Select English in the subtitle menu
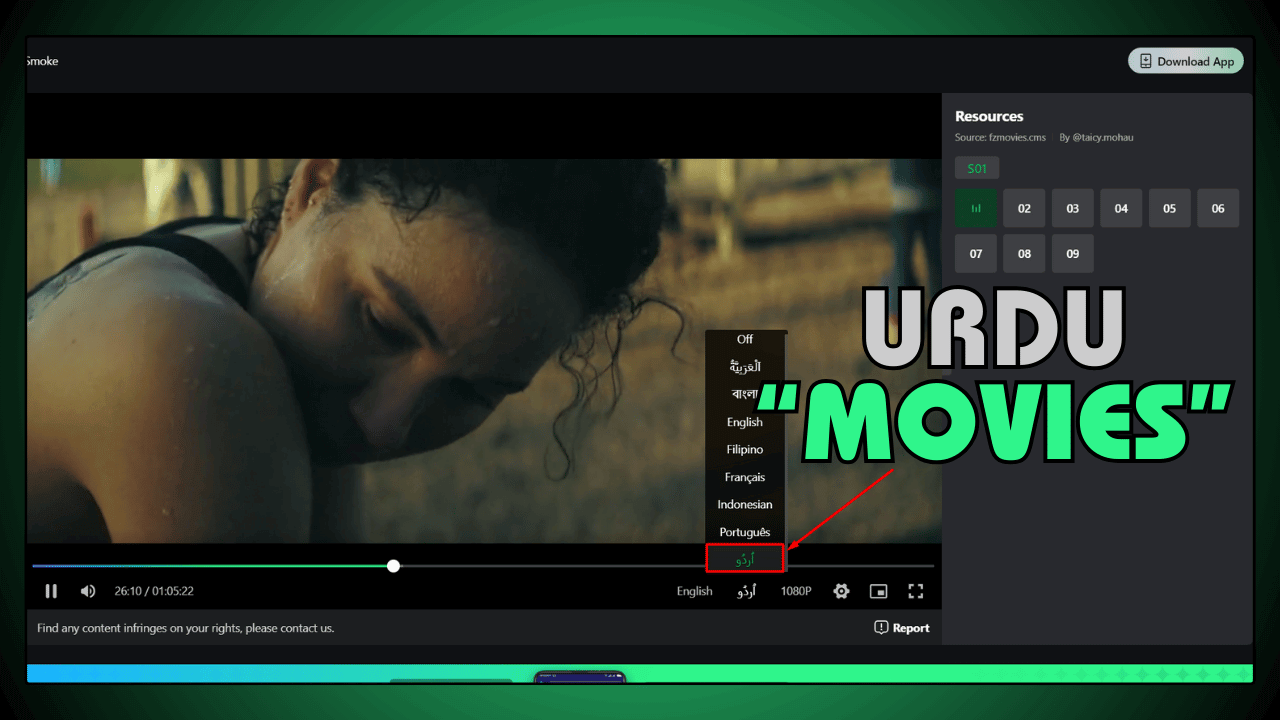This screenshot has width=1280, height=720. click(745, 422)
